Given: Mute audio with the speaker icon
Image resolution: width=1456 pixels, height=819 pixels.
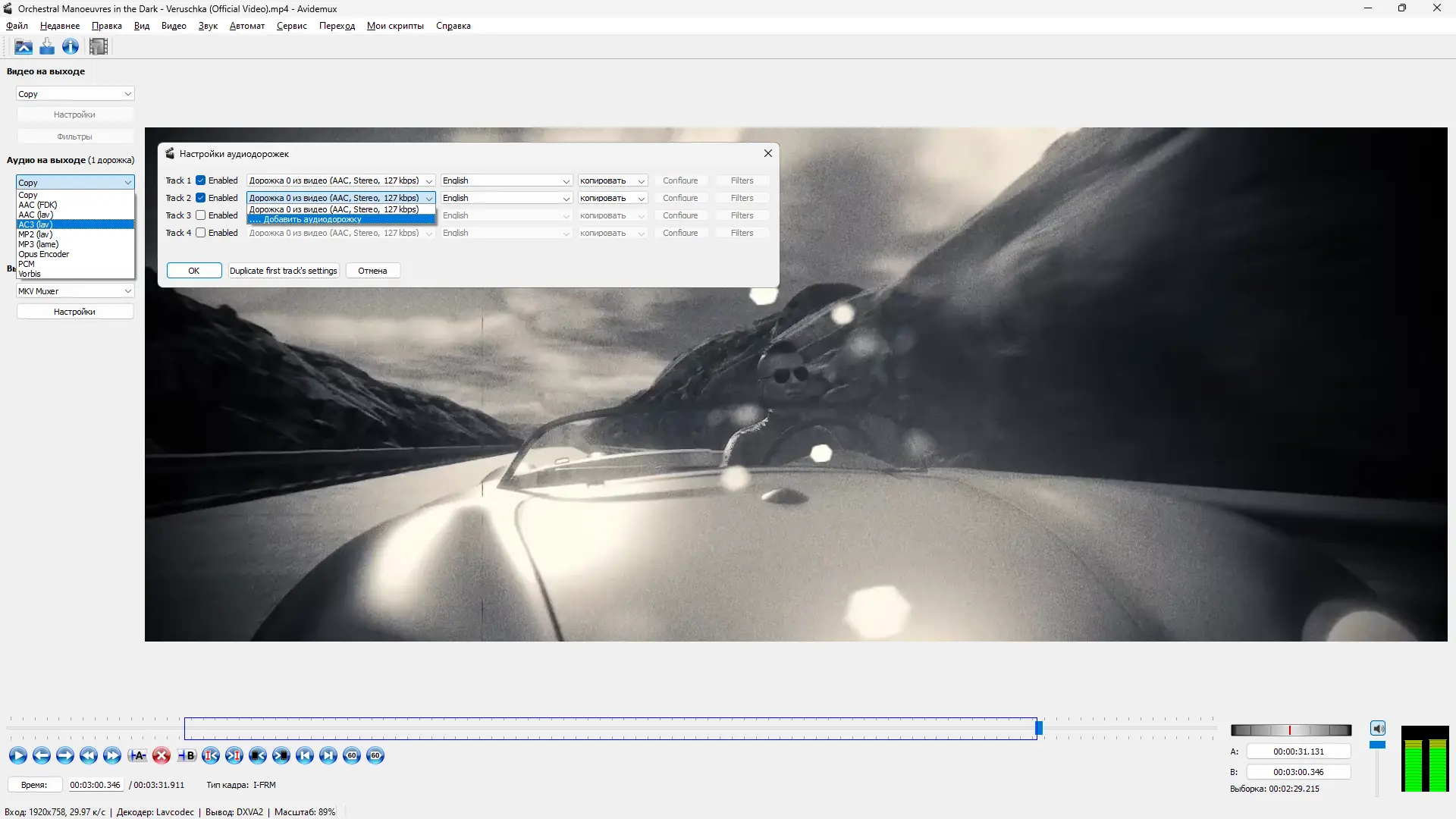Looking at the screenshot, I should click(x=1378, y=727).
